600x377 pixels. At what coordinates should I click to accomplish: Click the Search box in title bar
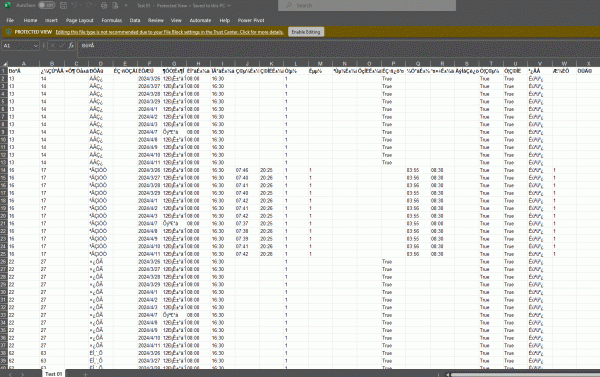(367, 5)
